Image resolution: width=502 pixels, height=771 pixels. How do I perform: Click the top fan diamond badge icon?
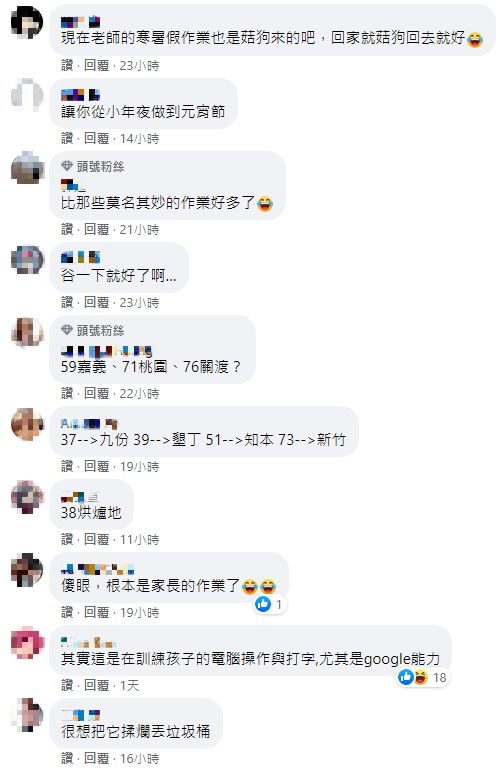point(67,166)
